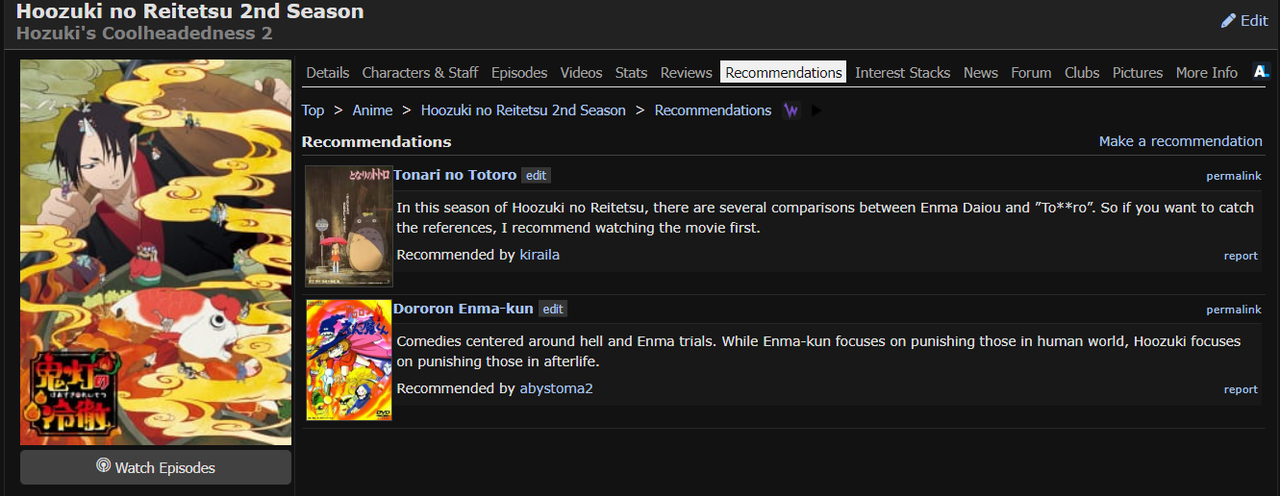Open the Interest Stacks tab
1280x496 pixels.
pyautogui.click(x=903, y=72)
